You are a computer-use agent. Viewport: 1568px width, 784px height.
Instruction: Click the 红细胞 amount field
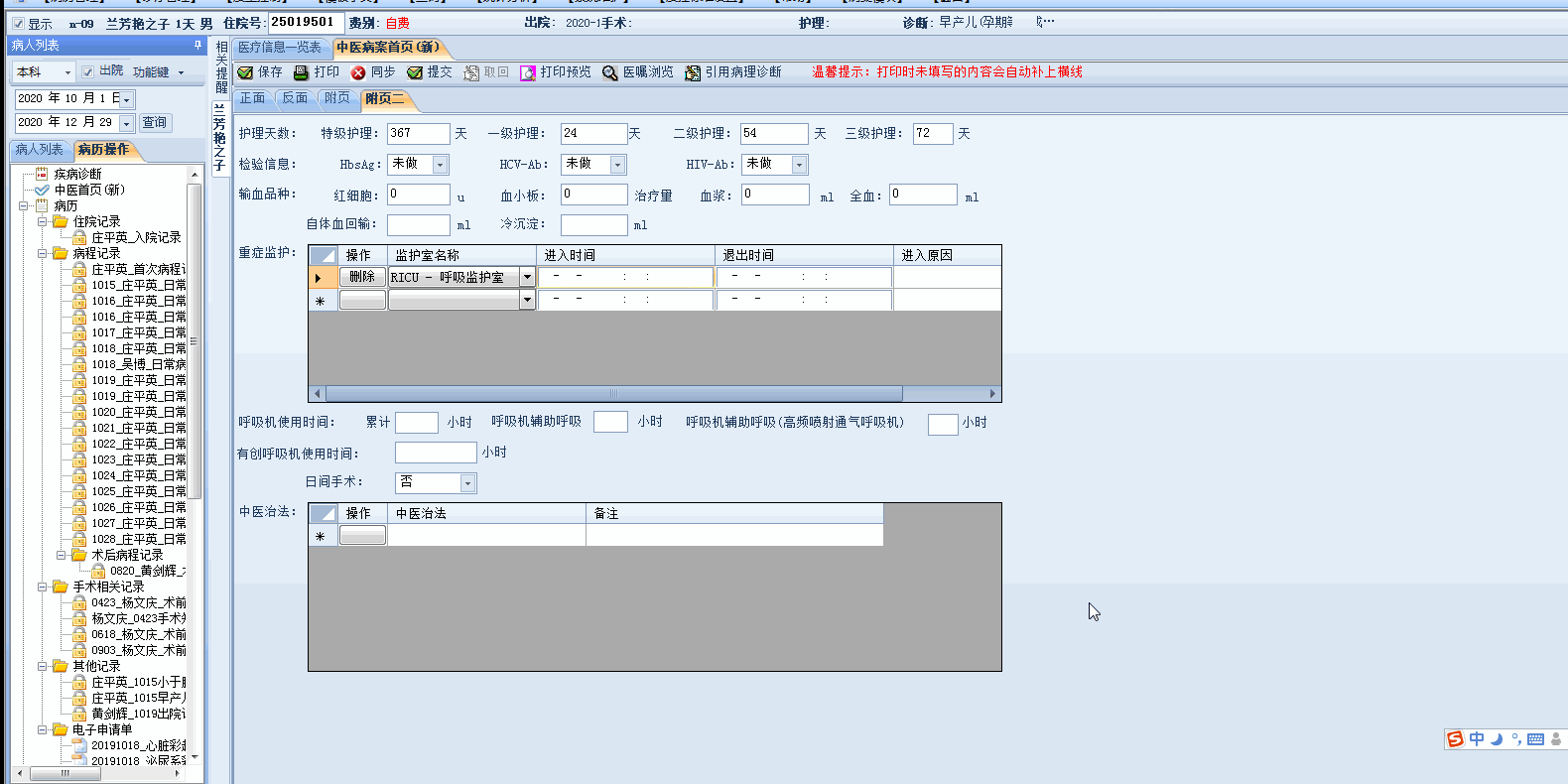418,196
